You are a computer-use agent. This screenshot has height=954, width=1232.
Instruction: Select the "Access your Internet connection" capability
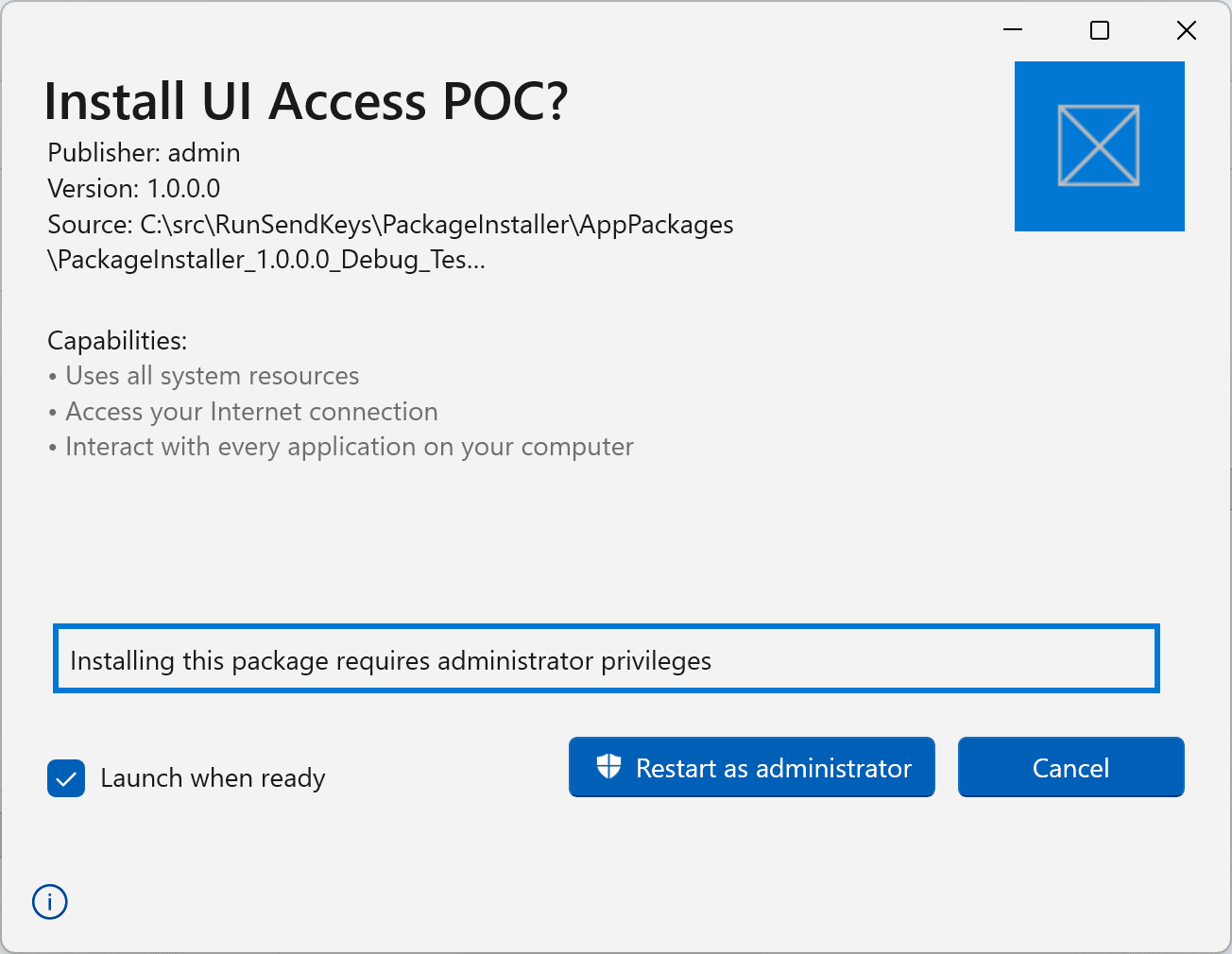pyautogui.click(x=251, y=412)
